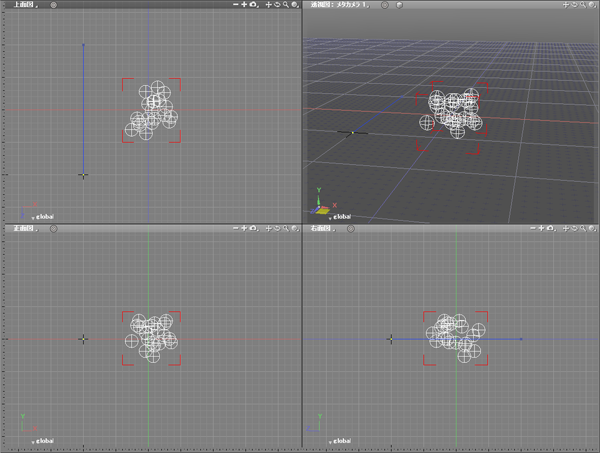This screenshot has width=600, height=453.
Task: Select the metaball cluster in right view
Action: click(x=455, y=333)
